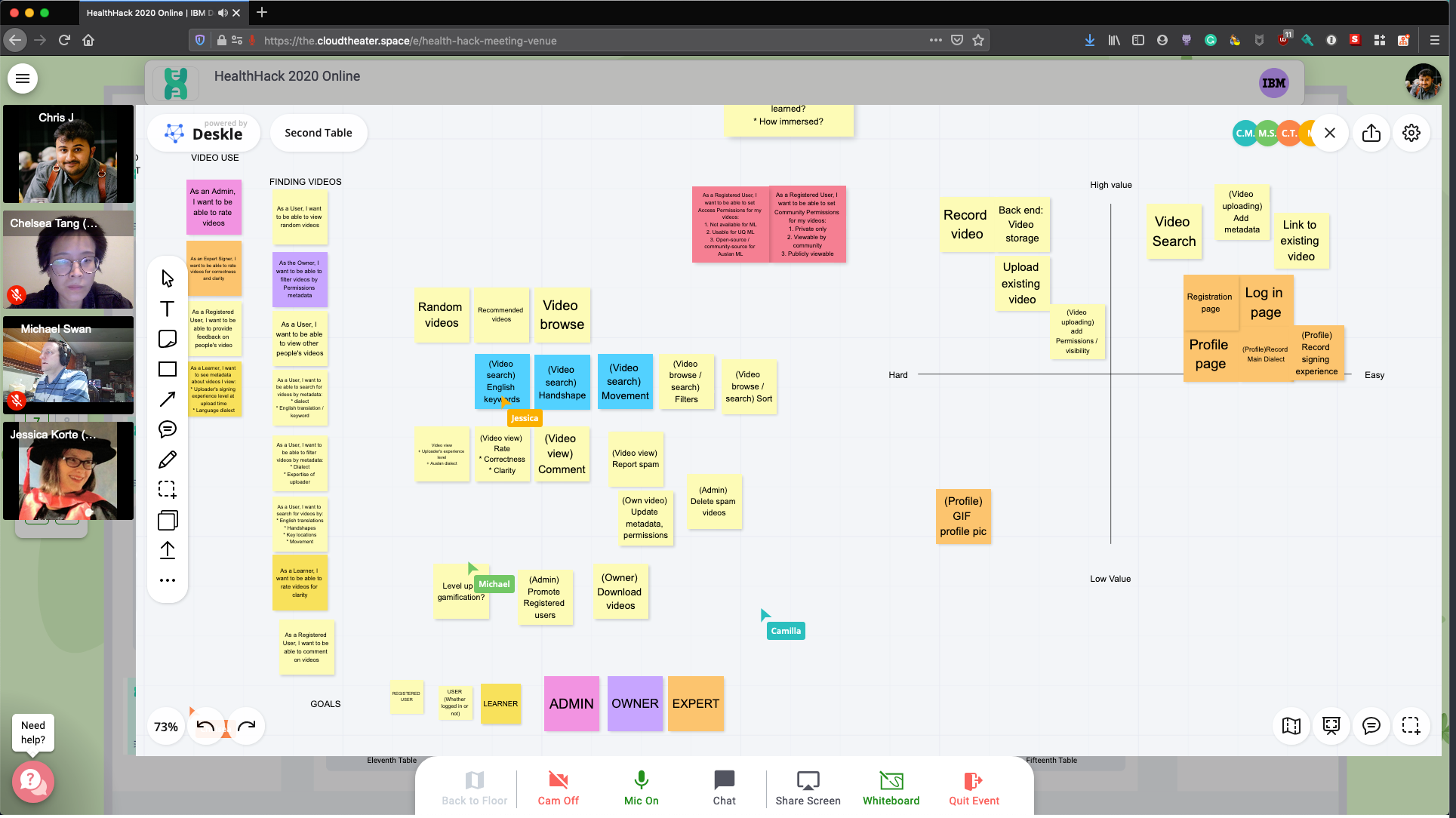This screenshot has height=818, width=1456.
Task: Open a new browser tab
Action: click(x=262, y=12)
